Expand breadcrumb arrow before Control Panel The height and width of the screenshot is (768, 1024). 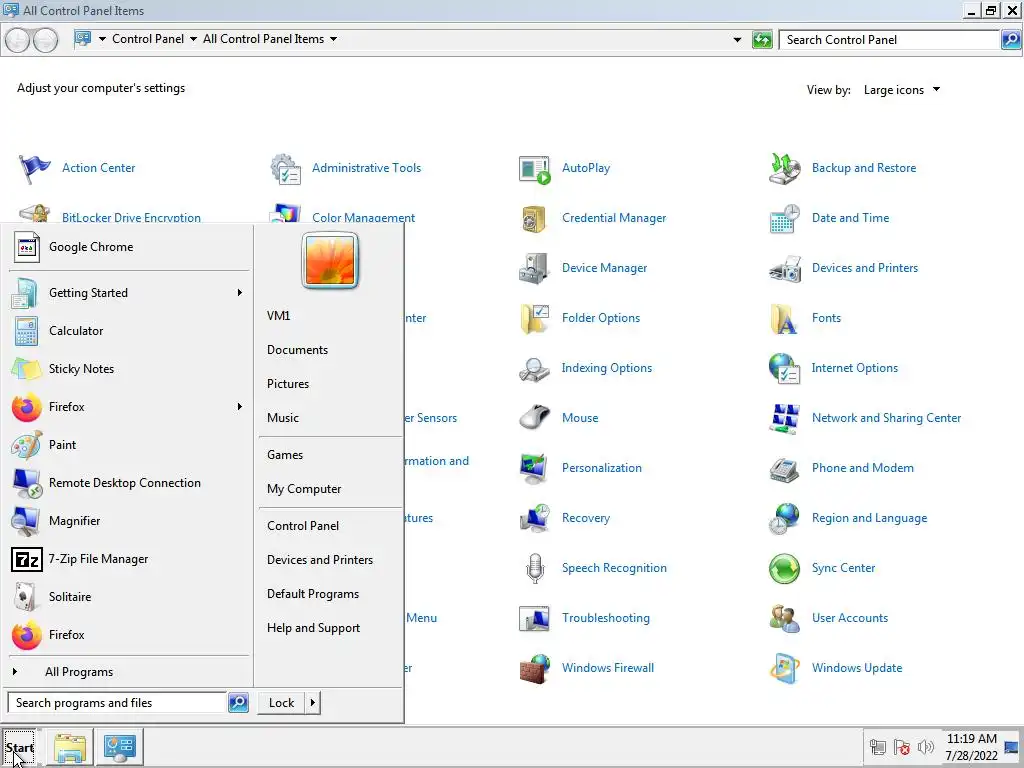click(x=102, y=39)
